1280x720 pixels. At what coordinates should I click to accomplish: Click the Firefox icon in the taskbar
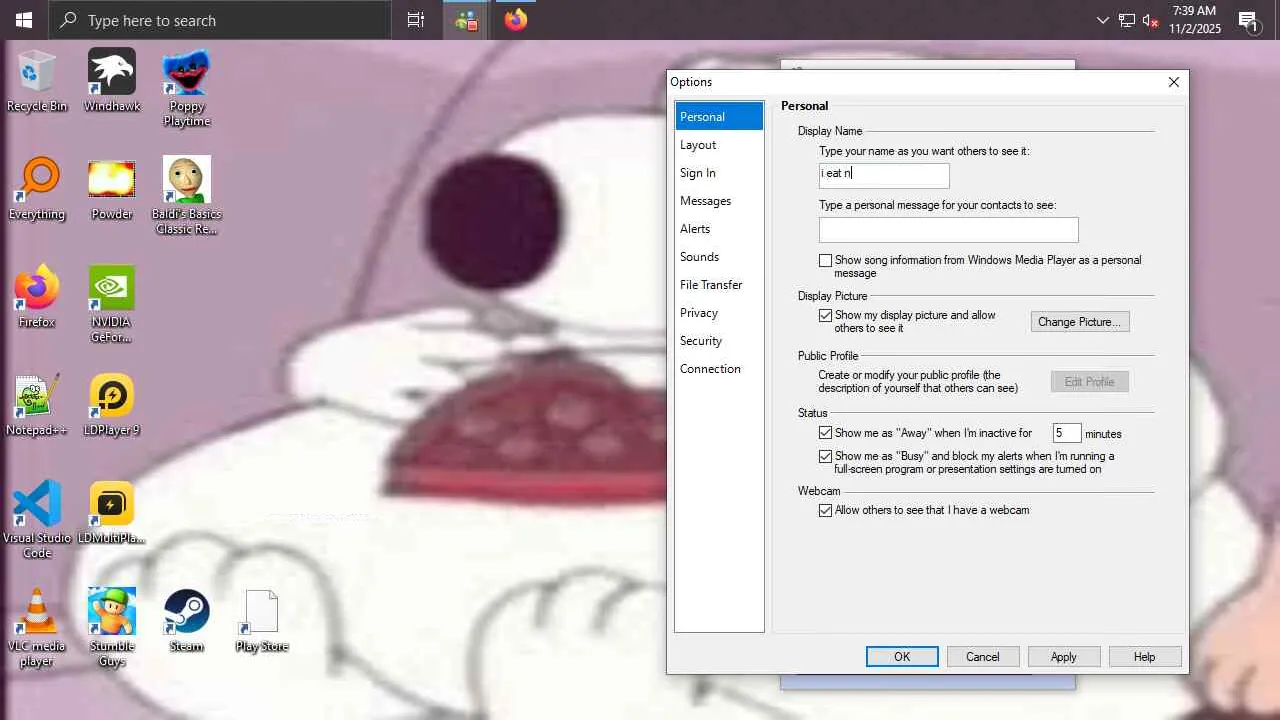click(x=516, y=20)
